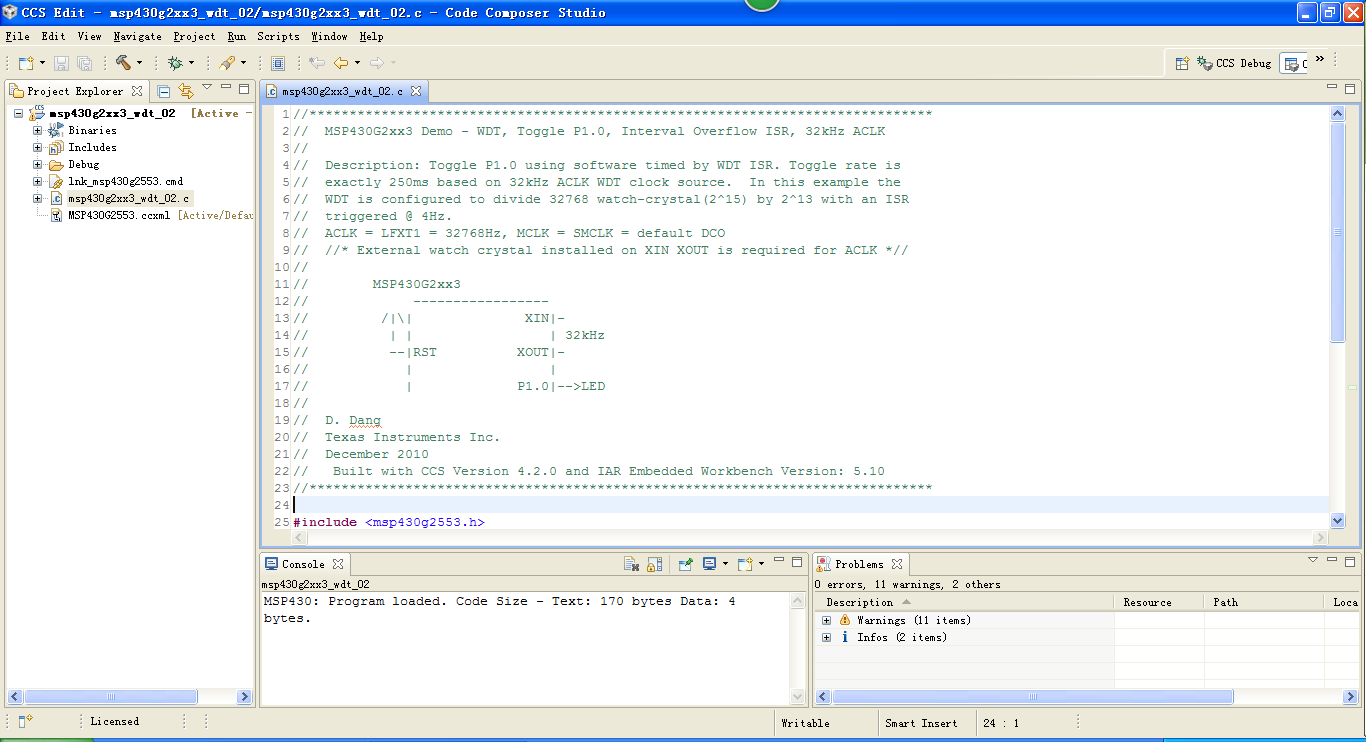The image size is (1366, 742).
Task: Click the Open Console icon
Action: coord(745,564)
